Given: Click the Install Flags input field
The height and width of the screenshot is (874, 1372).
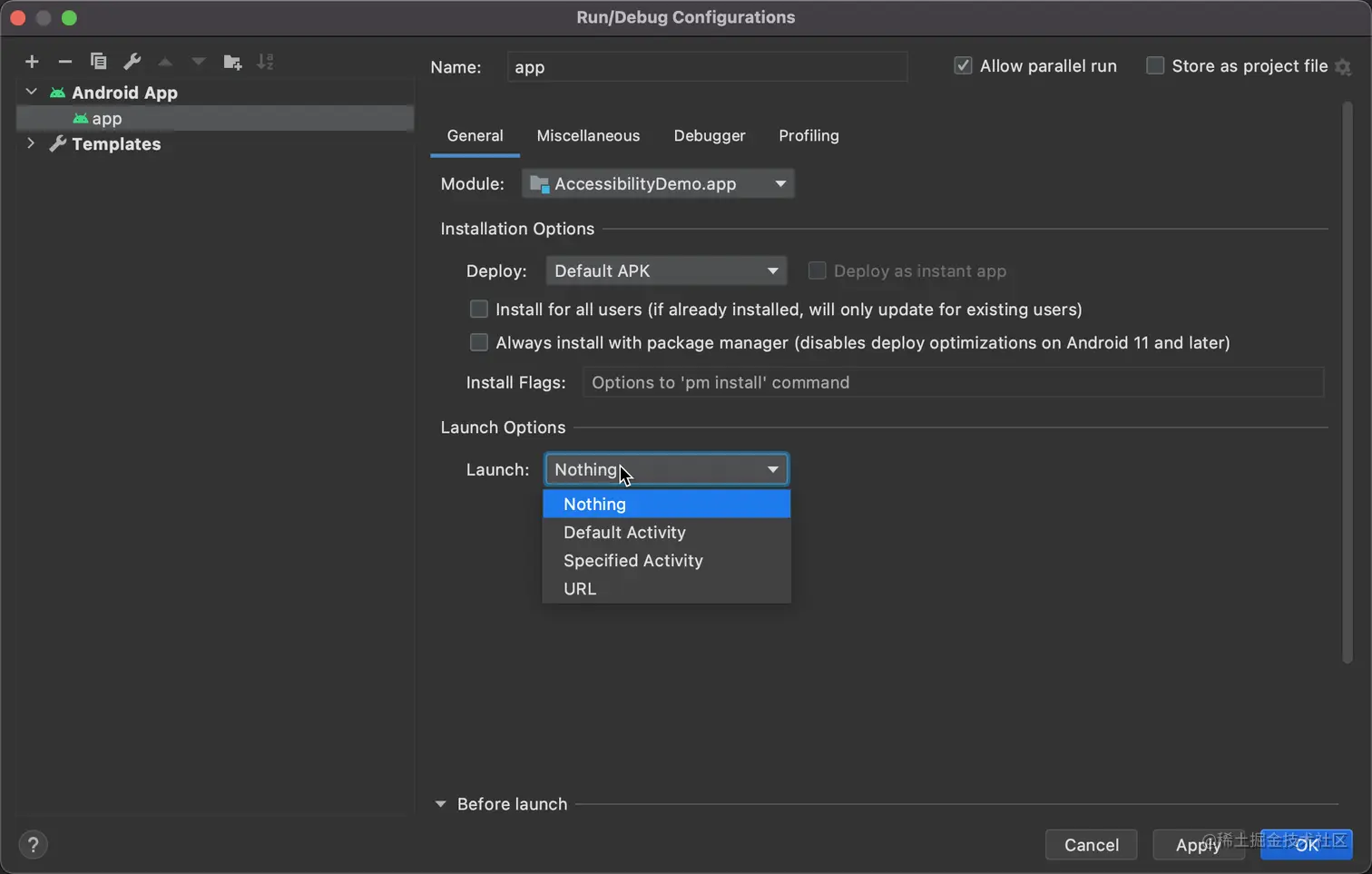Looking at the screenshot, I should (953, 382).
